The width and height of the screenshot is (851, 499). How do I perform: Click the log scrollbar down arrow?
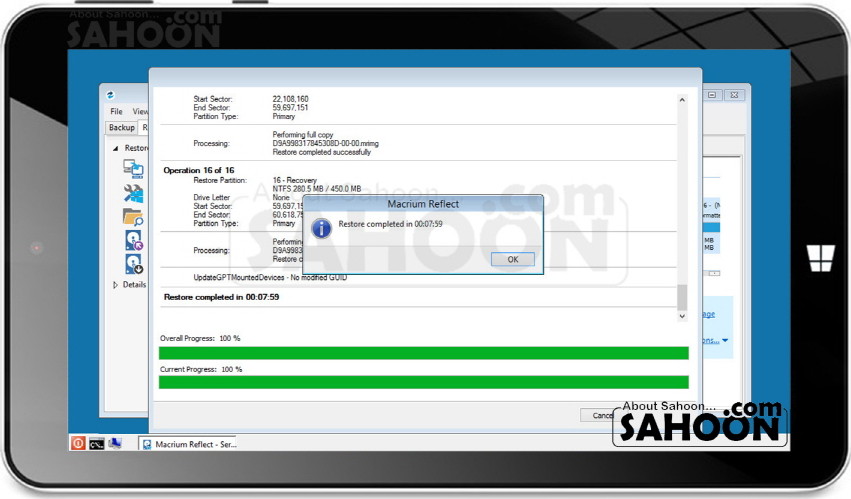click(682, 316)
